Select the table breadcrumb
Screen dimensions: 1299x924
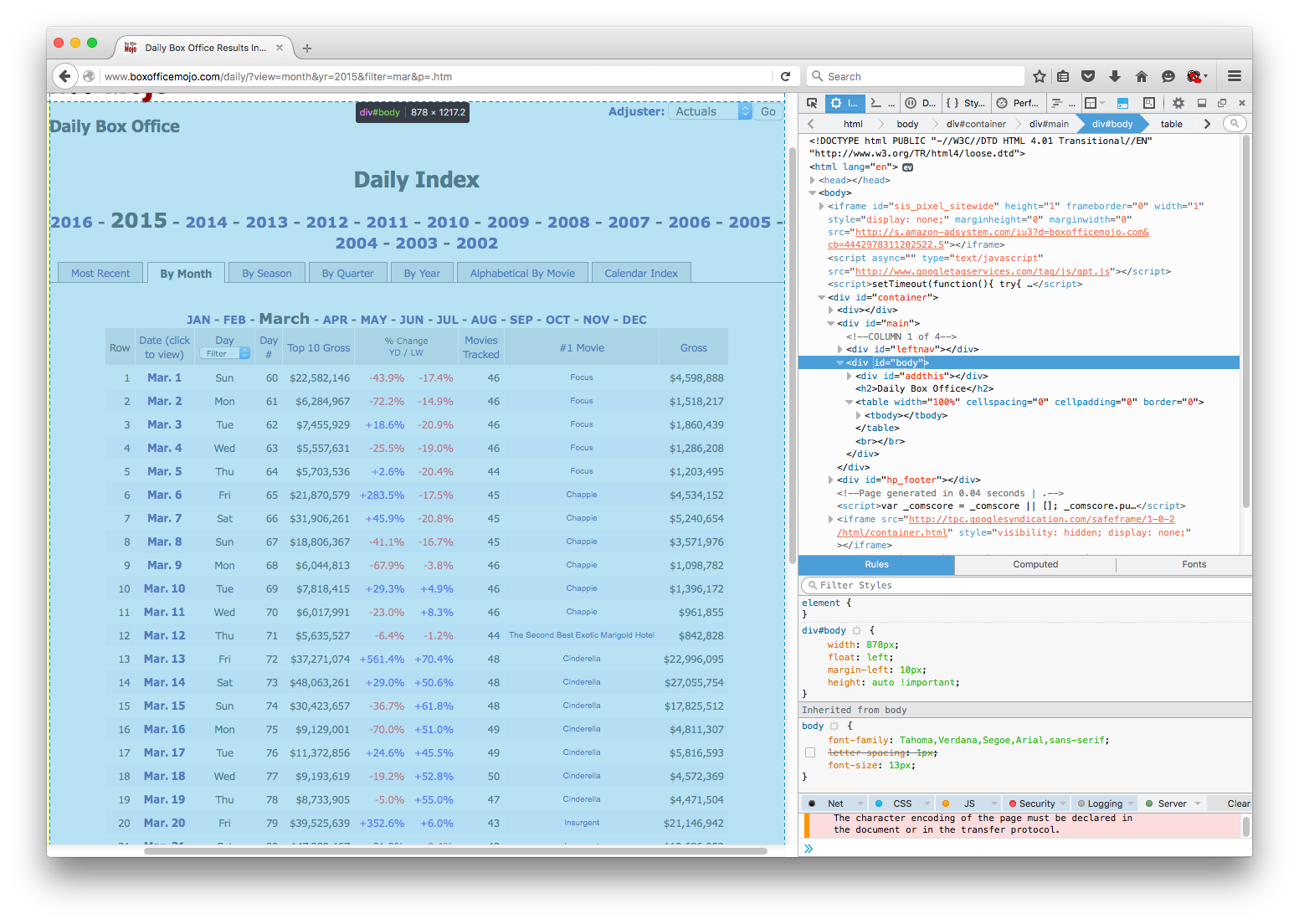tap(1171, 124)
